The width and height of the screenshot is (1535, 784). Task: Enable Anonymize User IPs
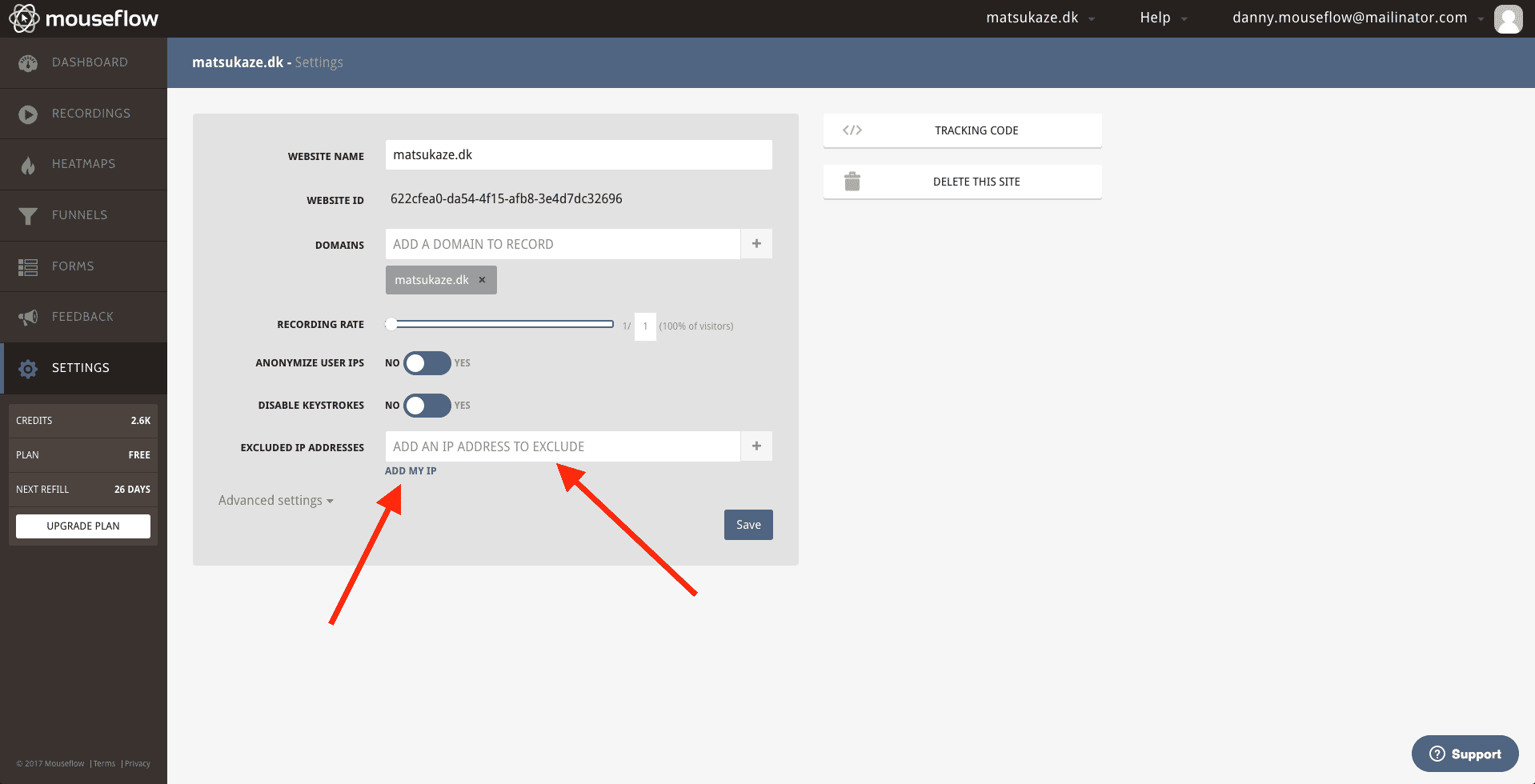[427, 363]
